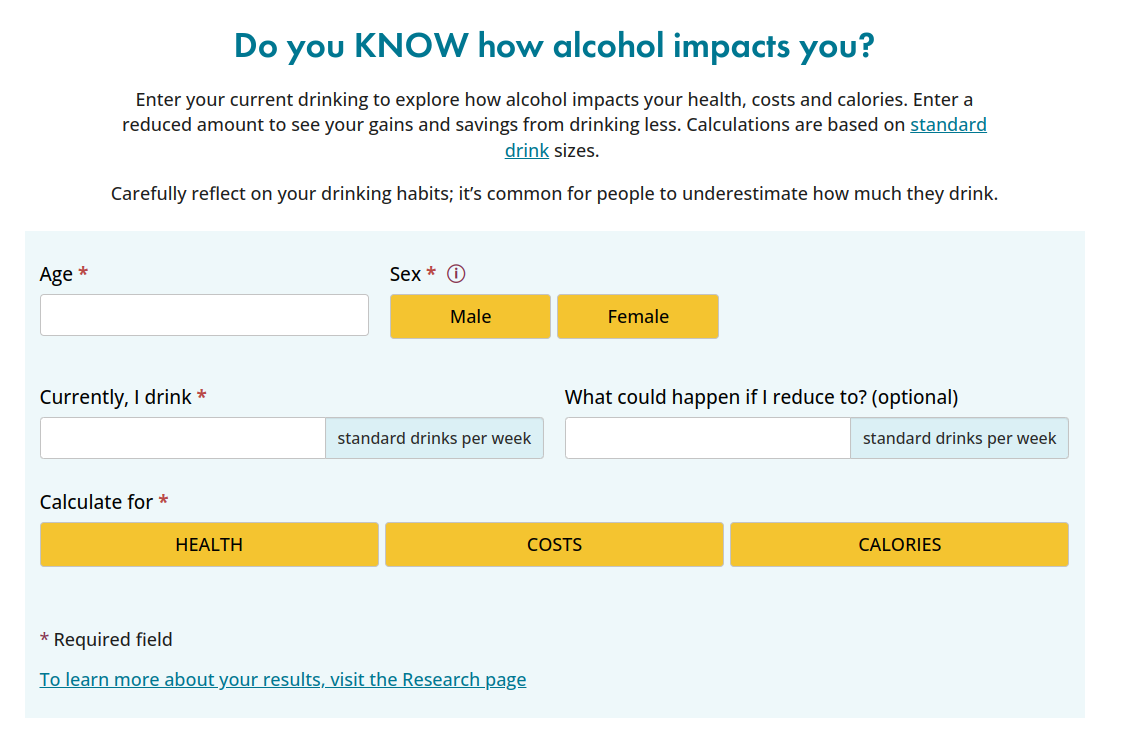Focus the optional 'reduce to' drinks field
This screenshot has height=731, width=1133.
[x=708, y=438]
